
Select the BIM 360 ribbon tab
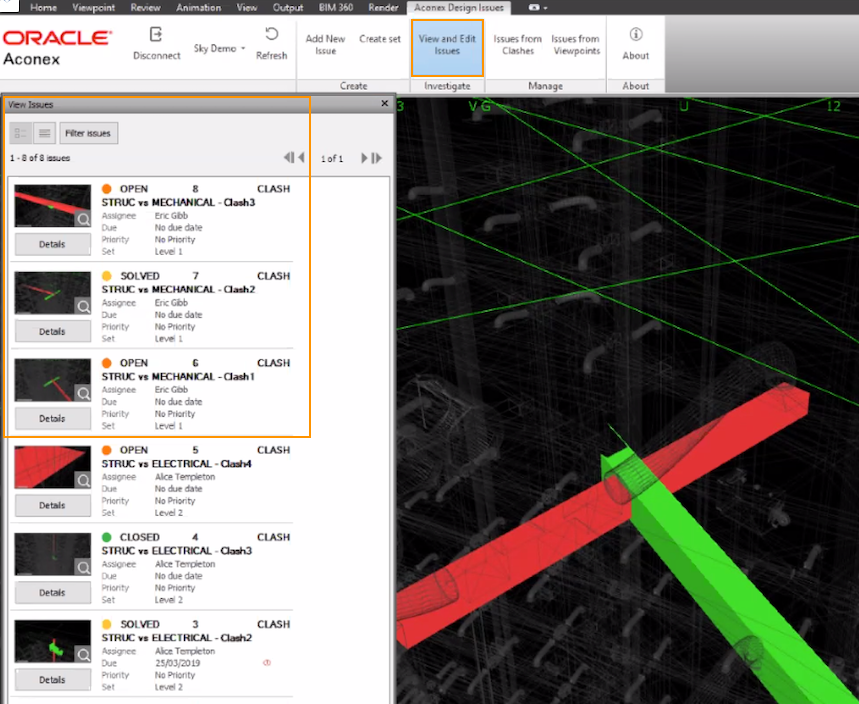click(x=336, y=8)
